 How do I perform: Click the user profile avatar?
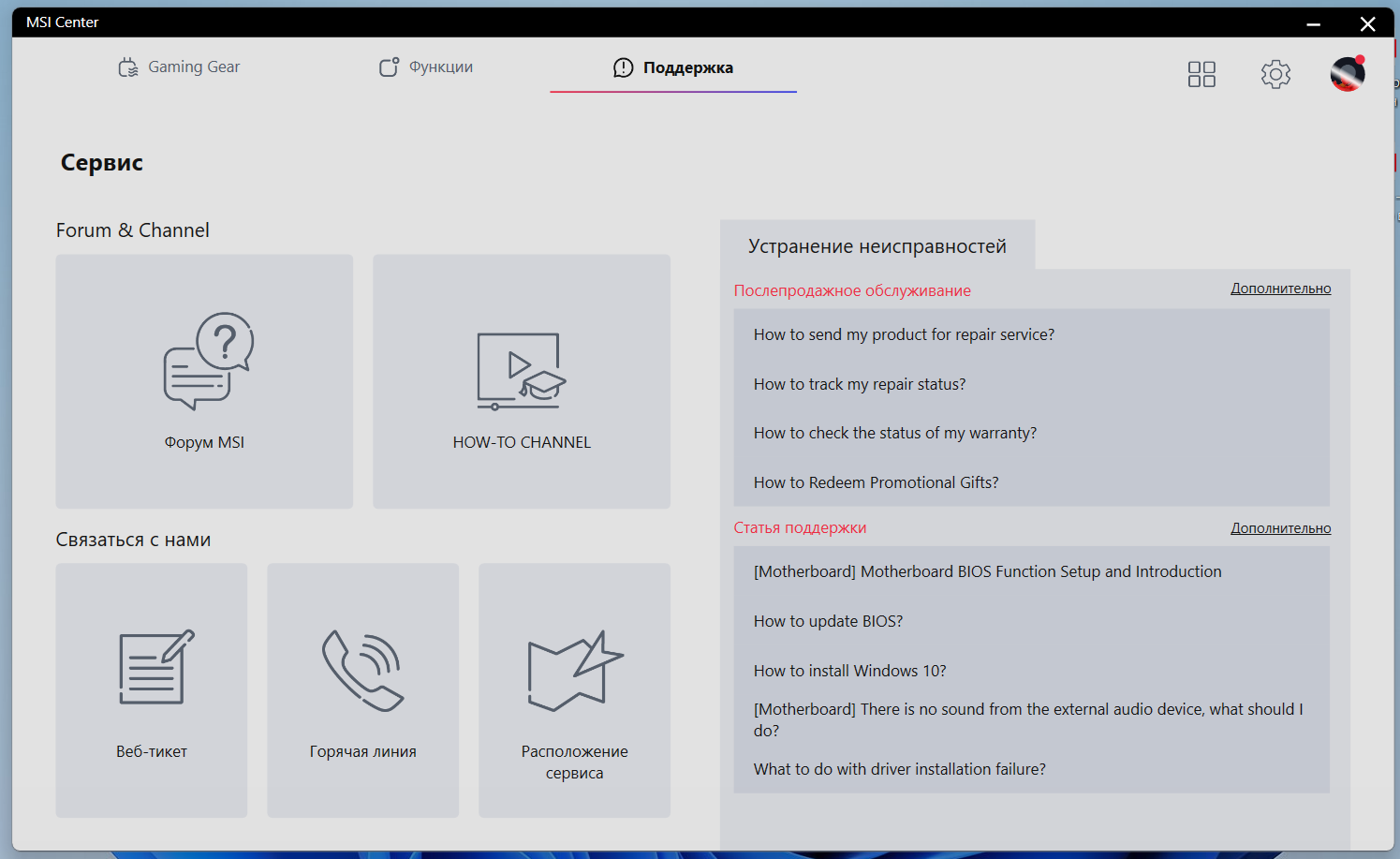(1348, 74)
